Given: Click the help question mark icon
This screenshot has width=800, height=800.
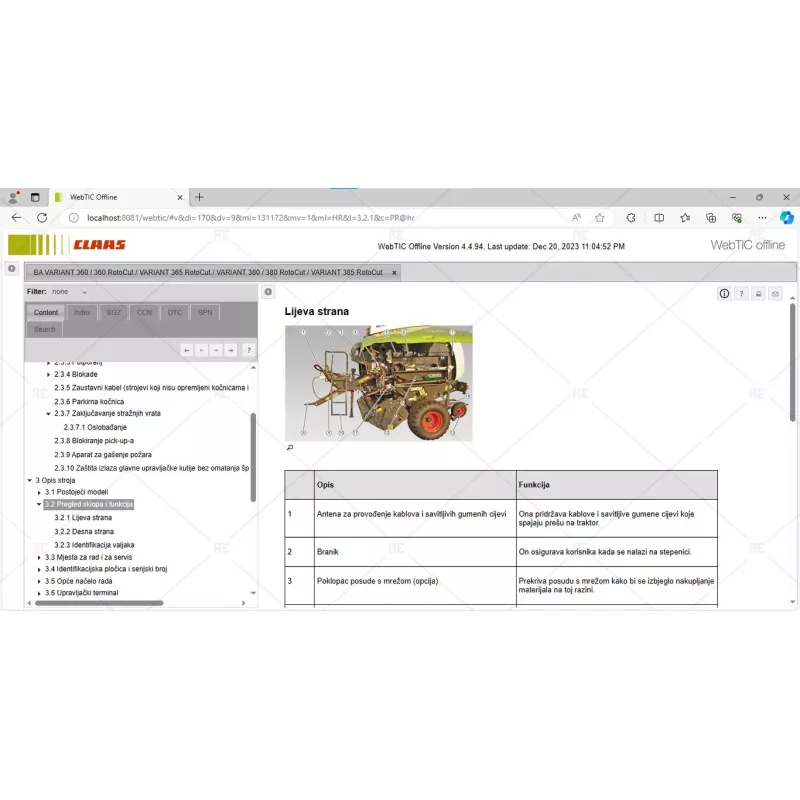Looking at the screenshot, I should [741, 294].
